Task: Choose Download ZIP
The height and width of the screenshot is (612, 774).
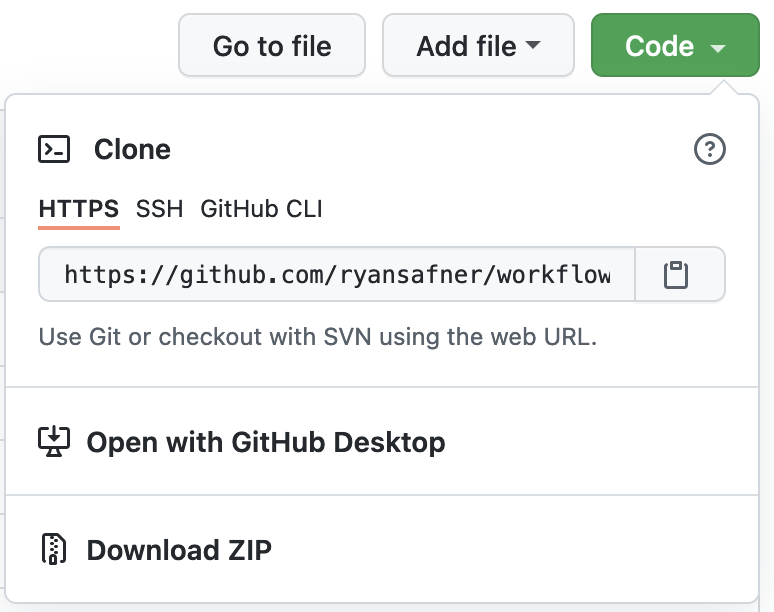Action: [x=382, y=549]
